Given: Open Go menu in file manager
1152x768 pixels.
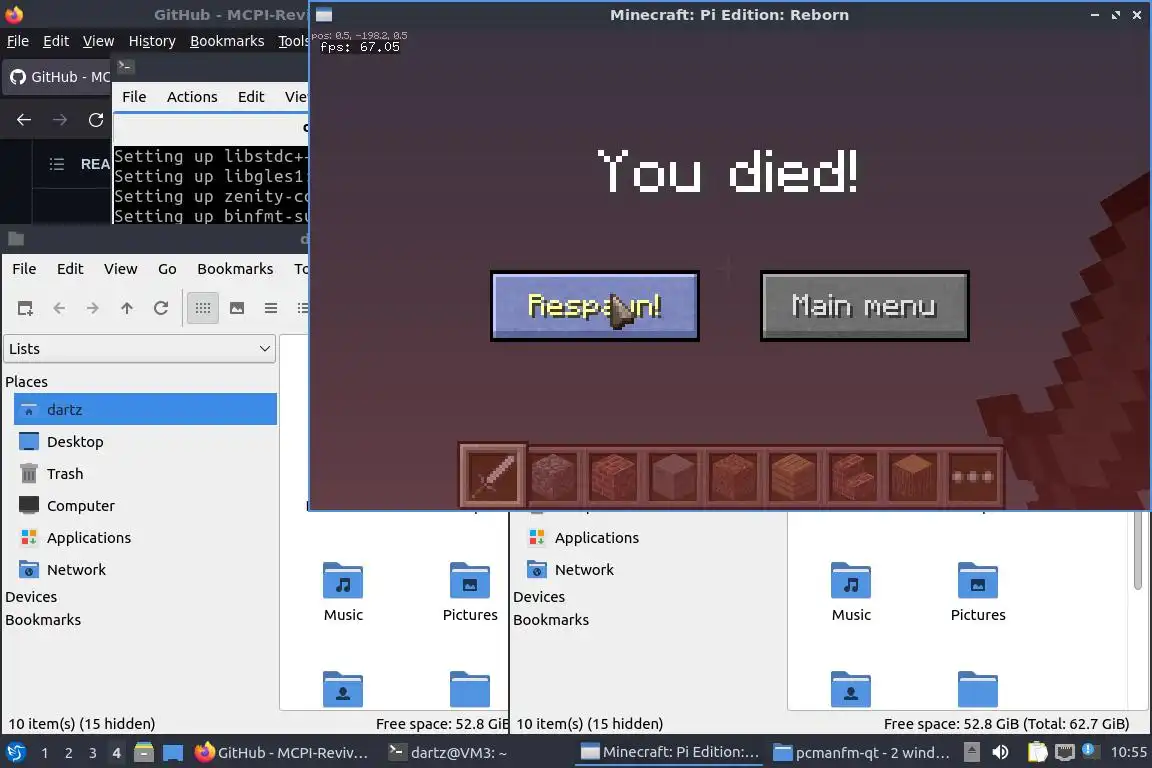Looking at the screenshot, I should pyautogui.click(x=167, y=268).
